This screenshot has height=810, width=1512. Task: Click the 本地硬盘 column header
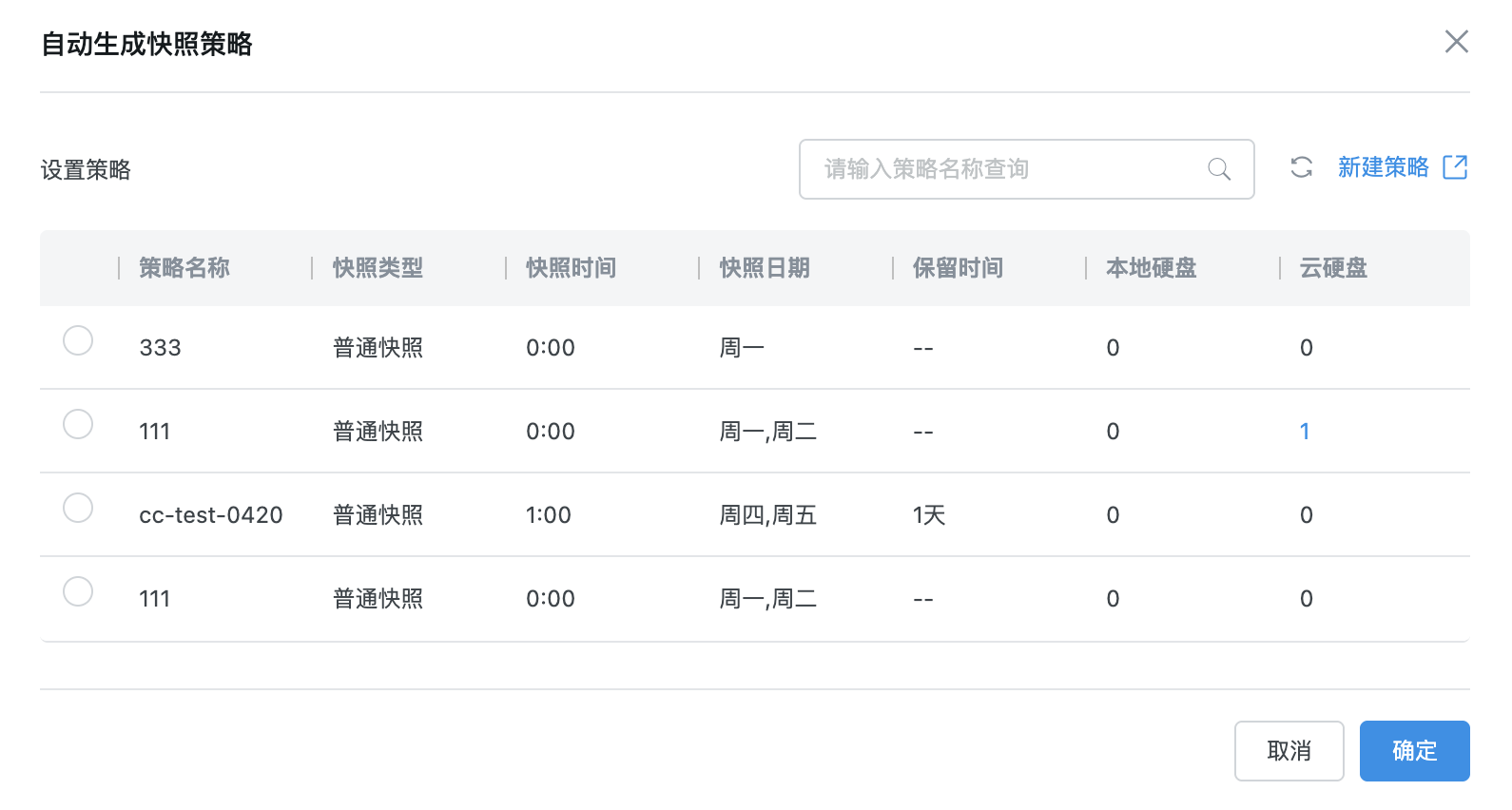coord(1151,268)
